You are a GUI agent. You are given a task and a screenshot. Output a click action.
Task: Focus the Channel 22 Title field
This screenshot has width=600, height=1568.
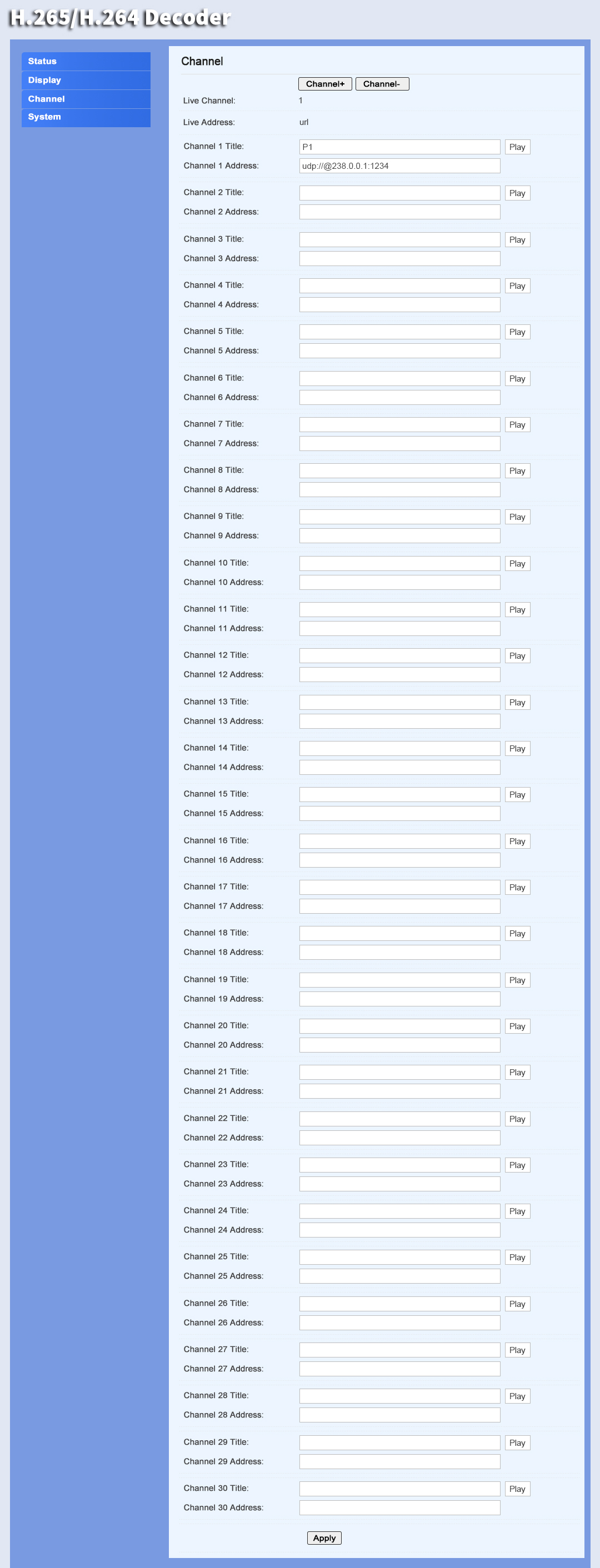(x=400, y=1119)
